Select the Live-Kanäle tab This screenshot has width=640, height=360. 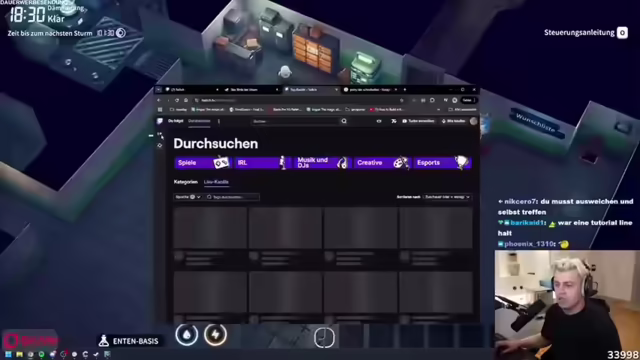click(x=216, y=182)
